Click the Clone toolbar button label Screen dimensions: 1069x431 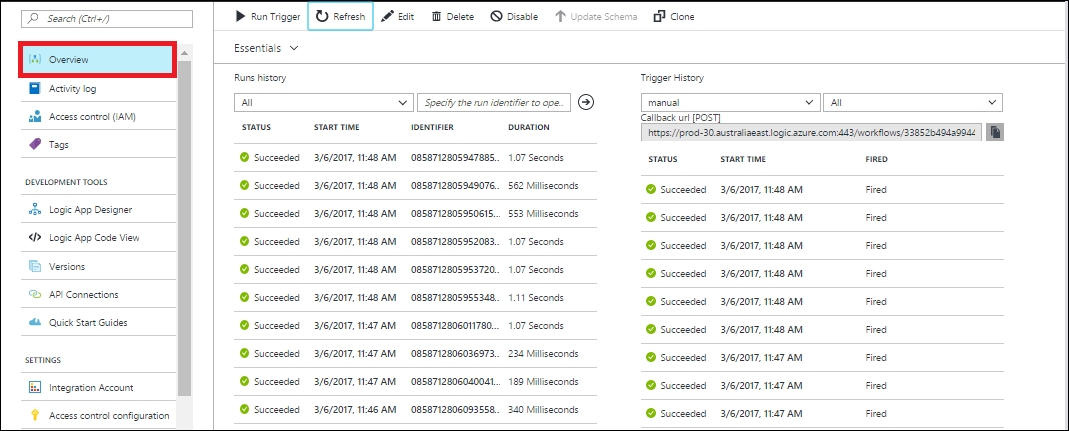(x=682, y=17)
